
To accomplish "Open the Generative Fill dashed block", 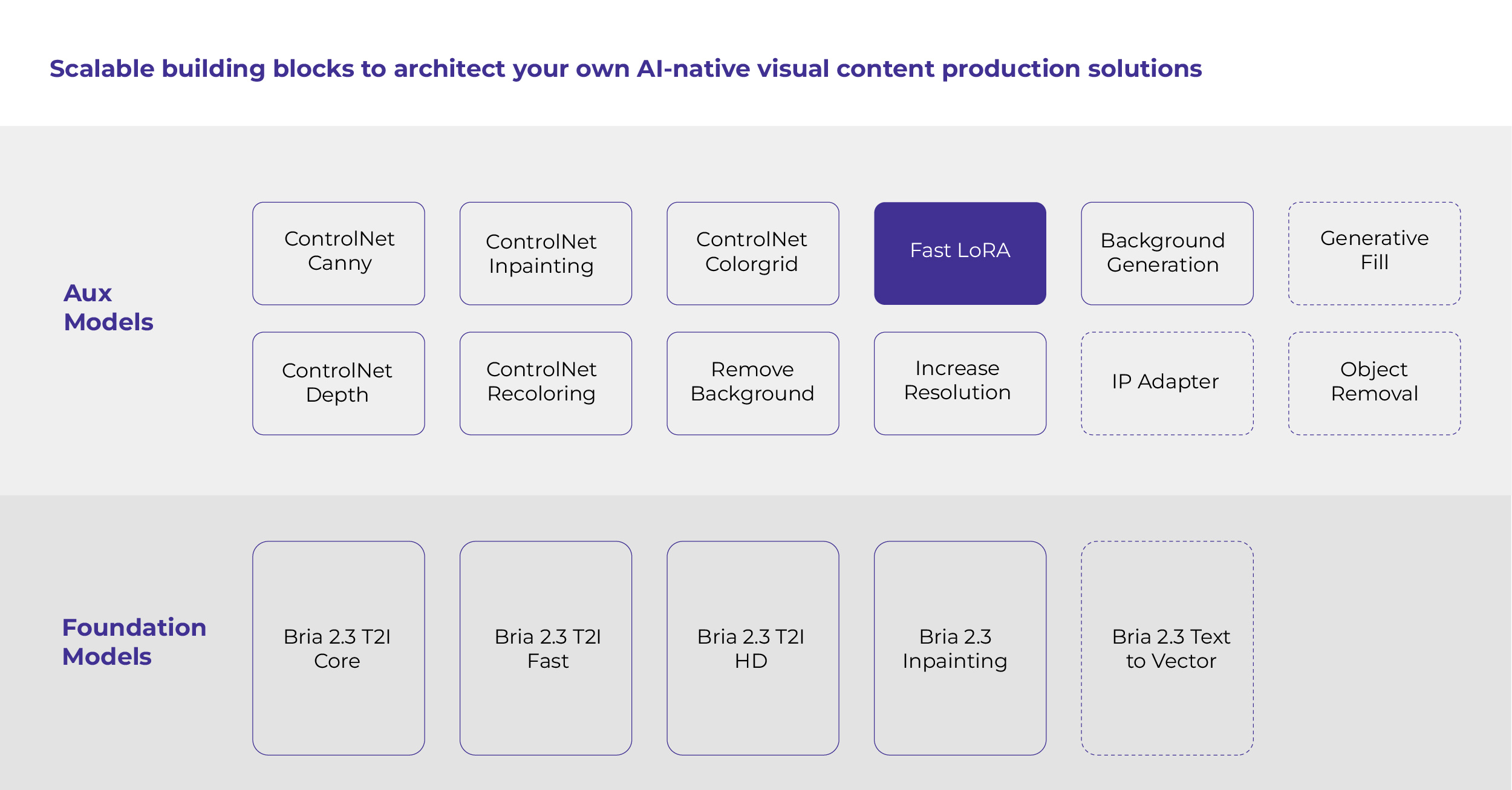I will pyautogui.click(x=1374, y=252).
